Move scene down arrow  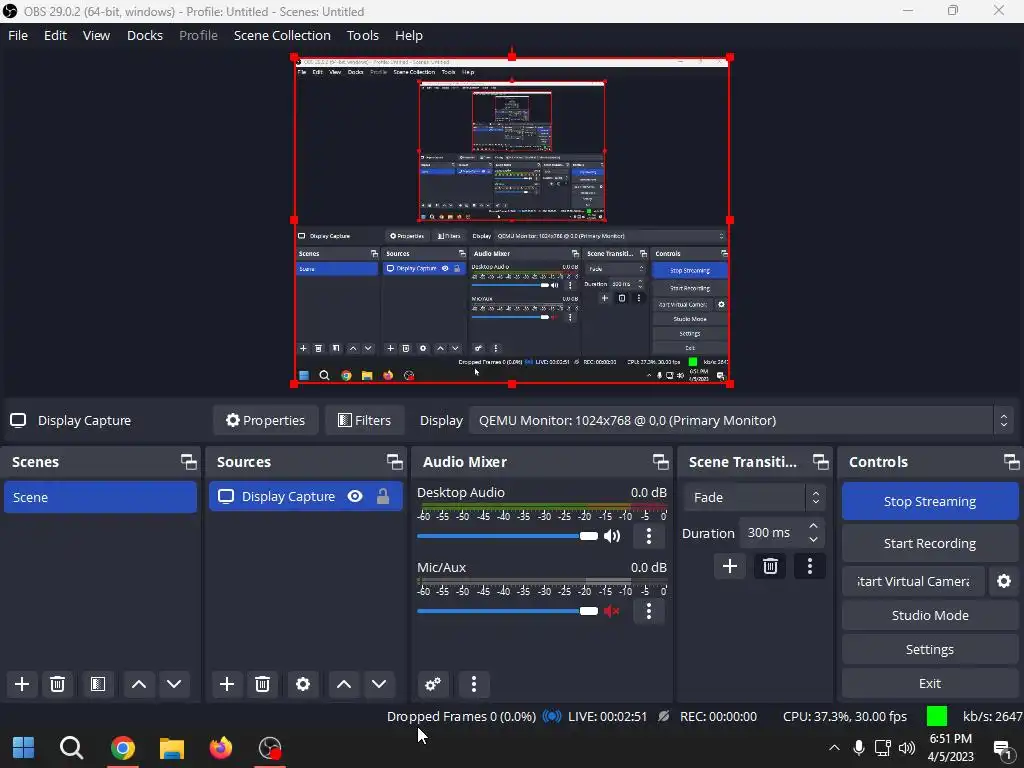tap(174, 684)
